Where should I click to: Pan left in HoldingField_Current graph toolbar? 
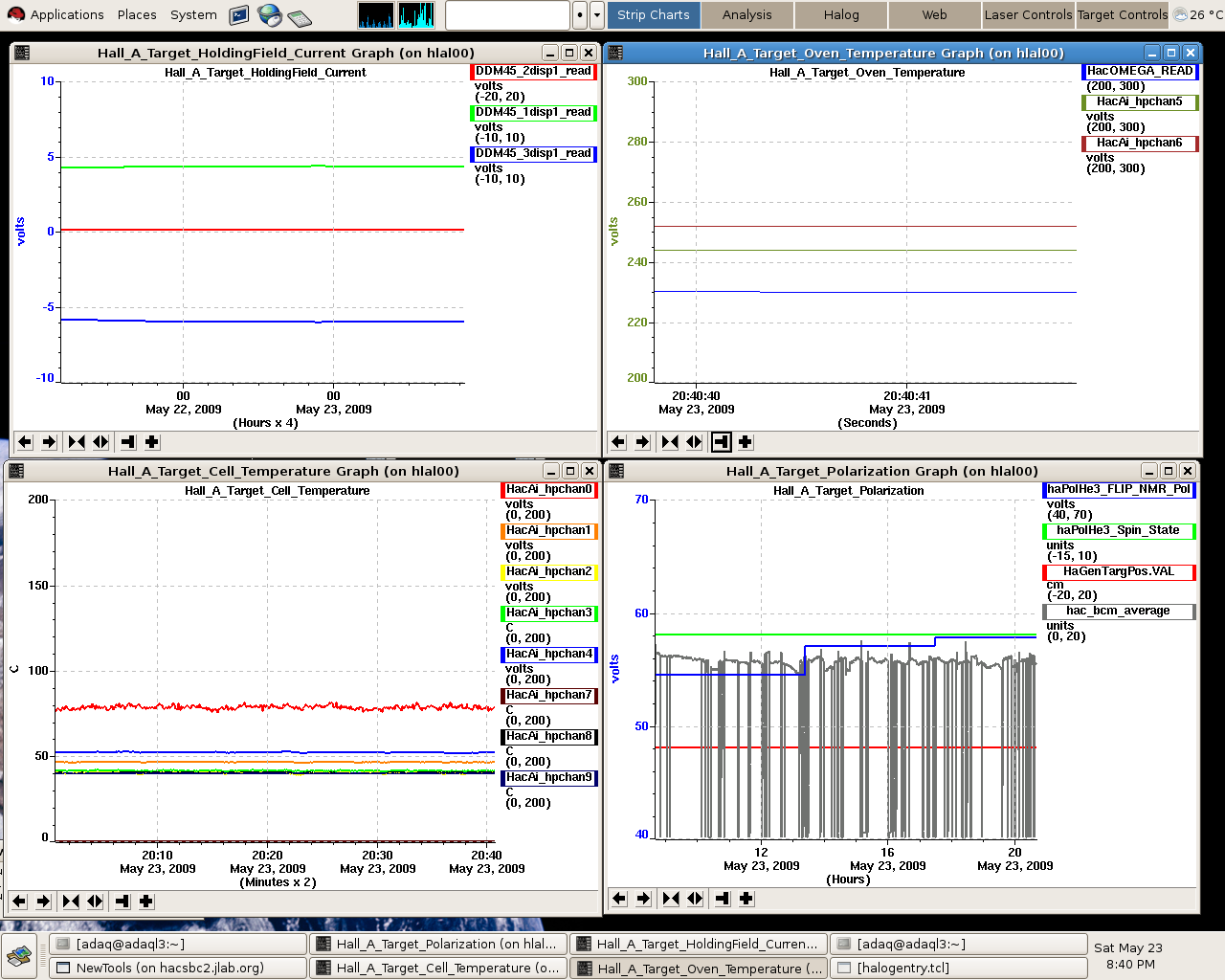(x=25, y=442)
